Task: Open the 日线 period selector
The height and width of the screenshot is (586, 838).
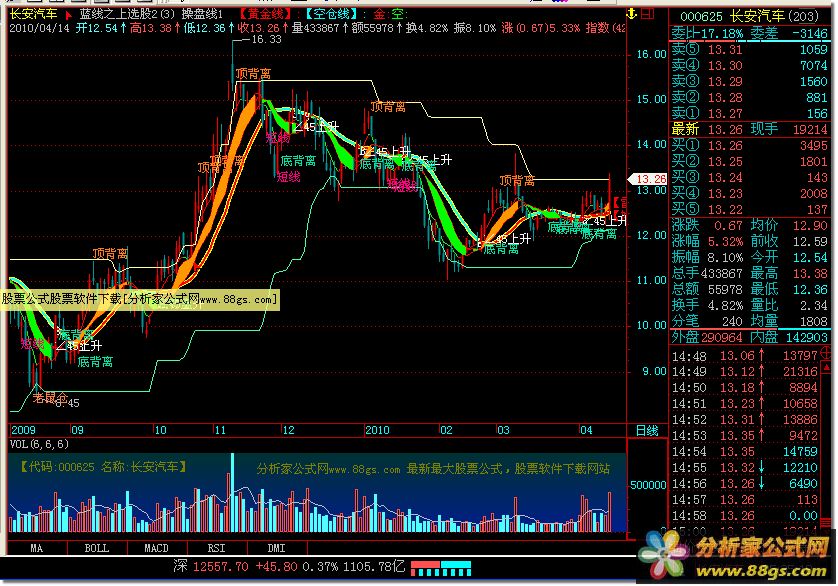Action: pos(647,430)
